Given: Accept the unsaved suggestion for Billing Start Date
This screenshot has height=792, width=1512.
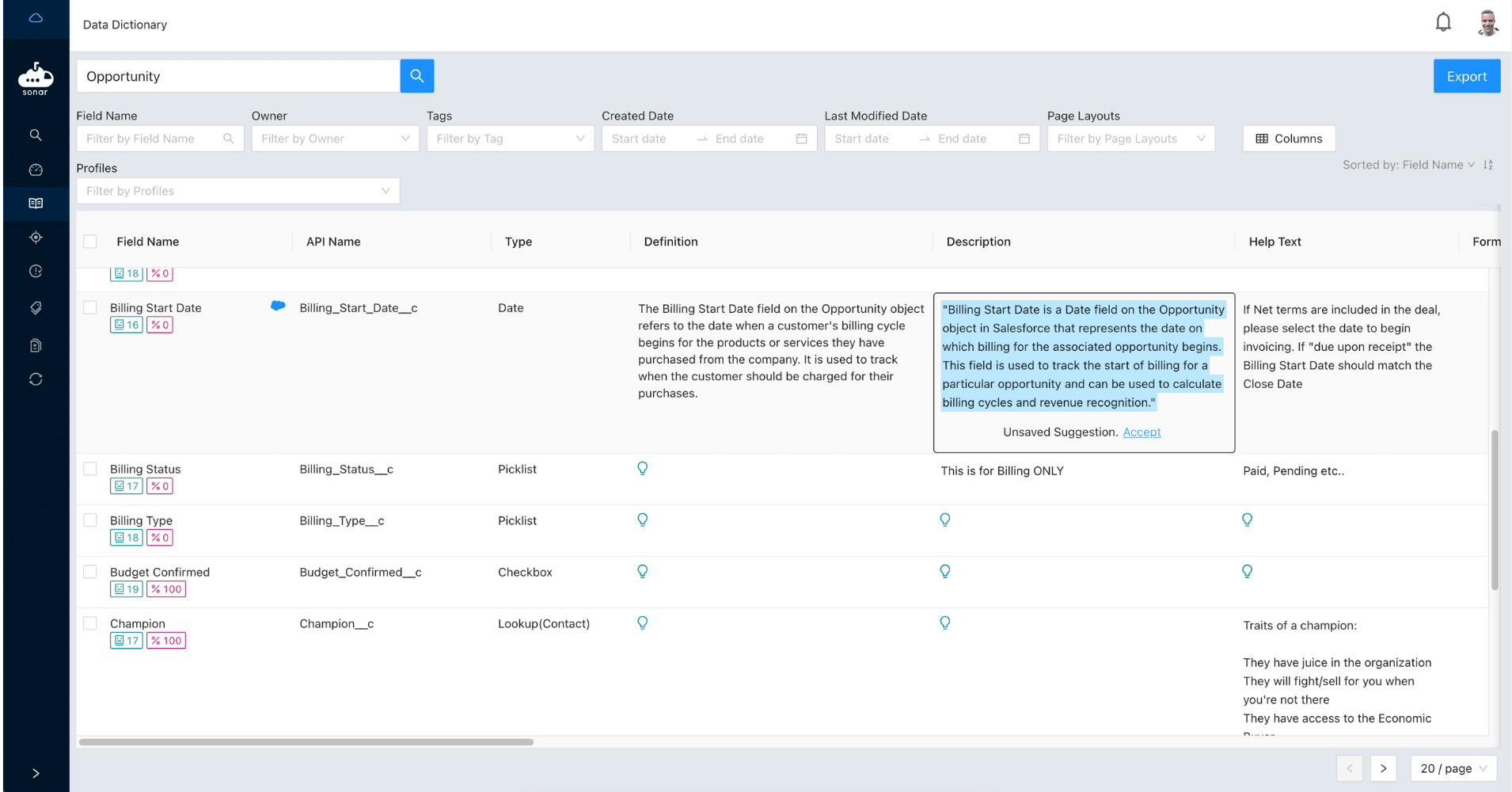Looking at the screenshot, I should tap(1142, 432).
